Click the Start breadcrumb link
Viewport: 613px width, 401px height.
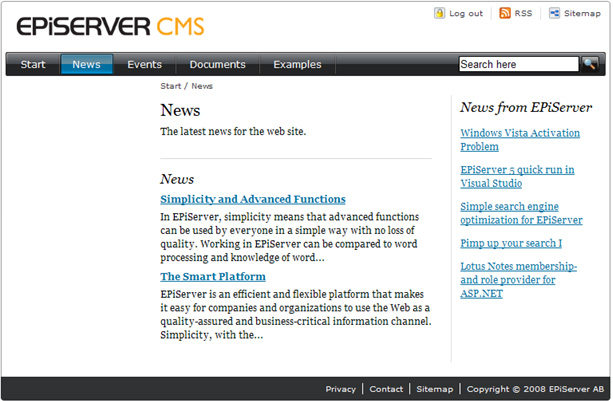point(171,86)
